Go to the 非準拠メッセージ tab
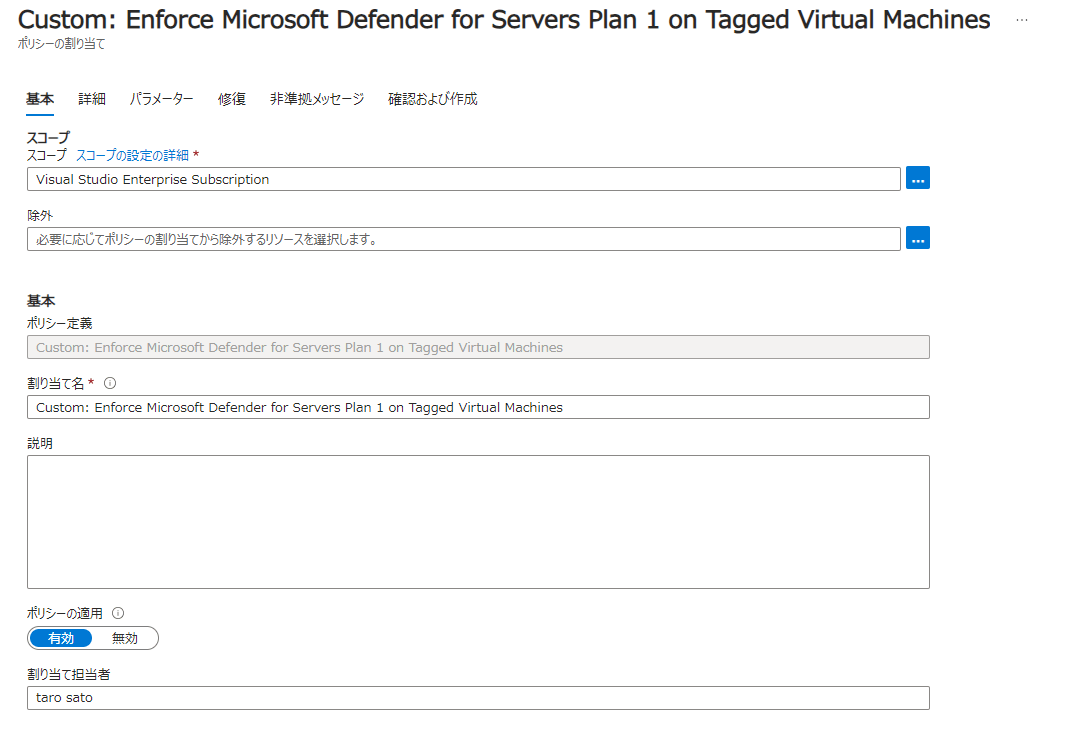 (317, 99)
